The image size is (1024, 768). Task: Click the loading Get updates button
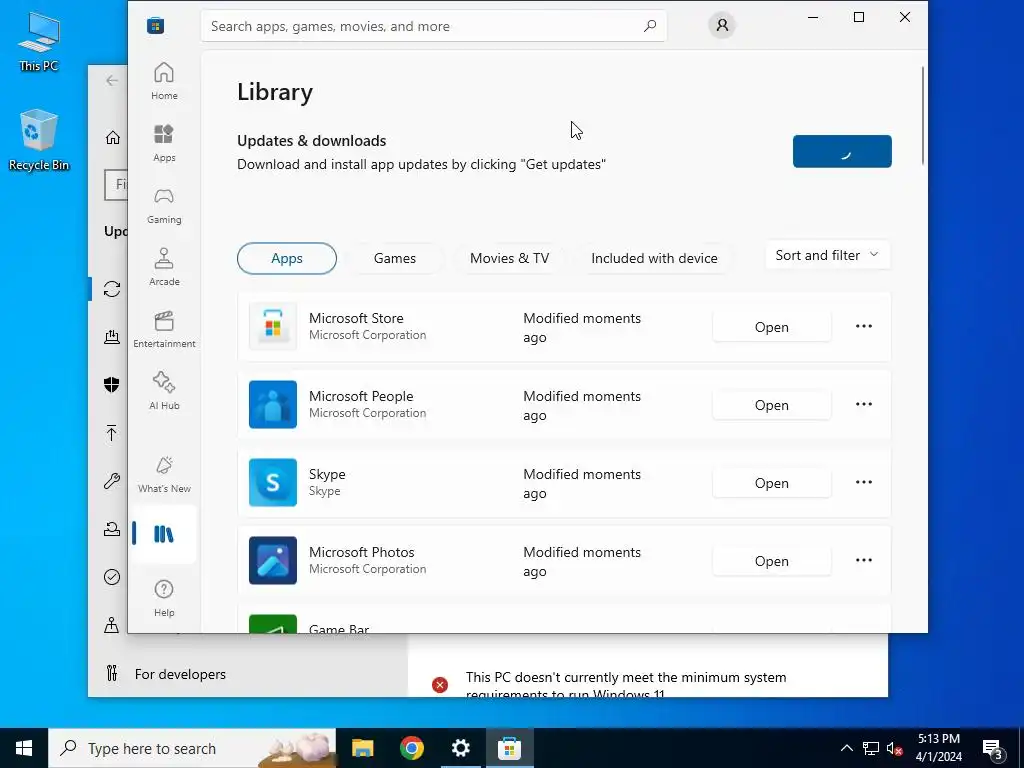(842, 152)
